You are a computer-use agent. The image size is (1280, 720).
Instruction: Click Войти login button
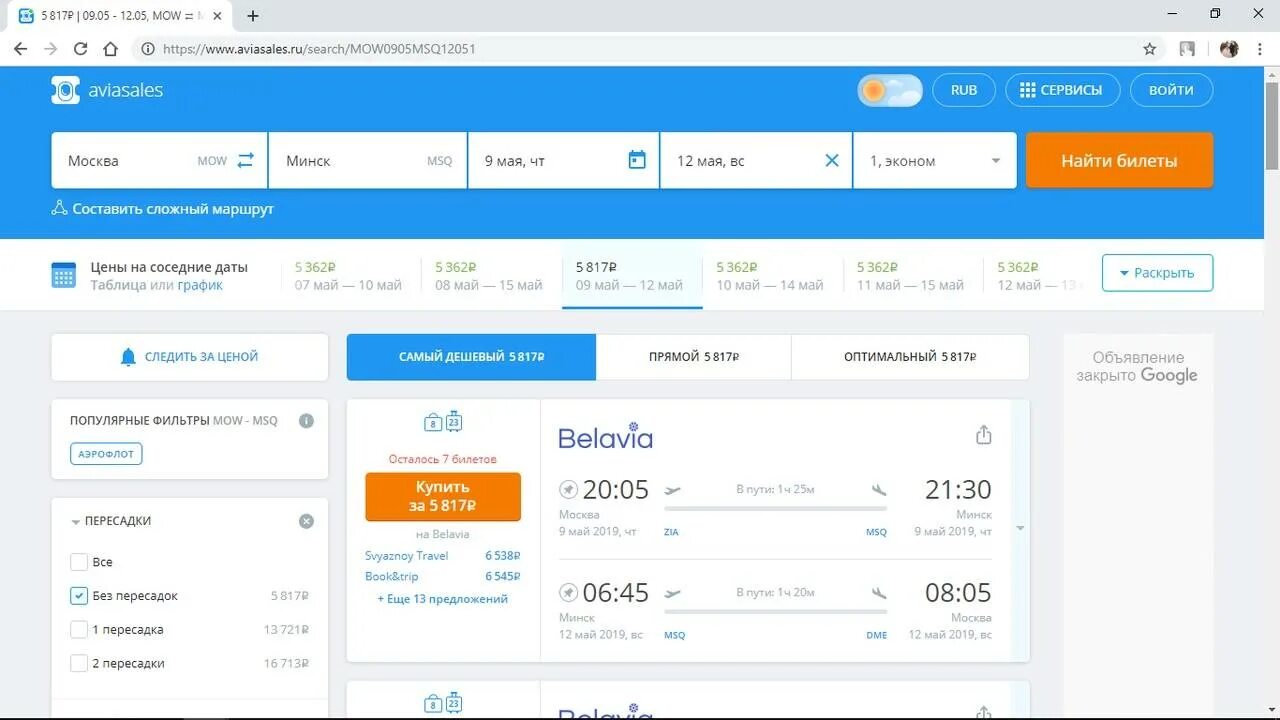(x=1171, y=90)
